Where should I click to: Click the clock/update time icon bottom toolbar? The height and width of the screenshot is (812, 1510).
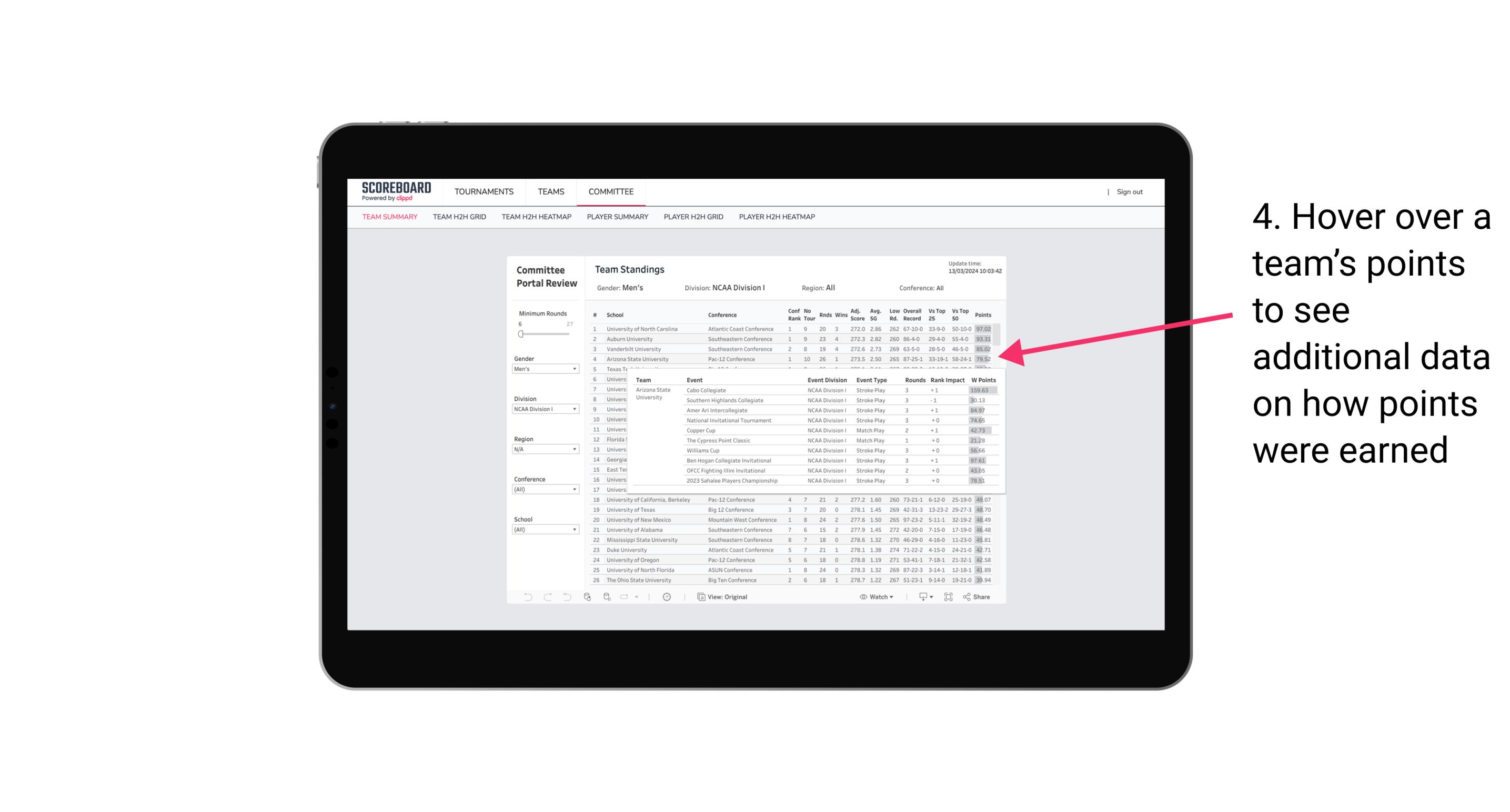click(668, 597)
